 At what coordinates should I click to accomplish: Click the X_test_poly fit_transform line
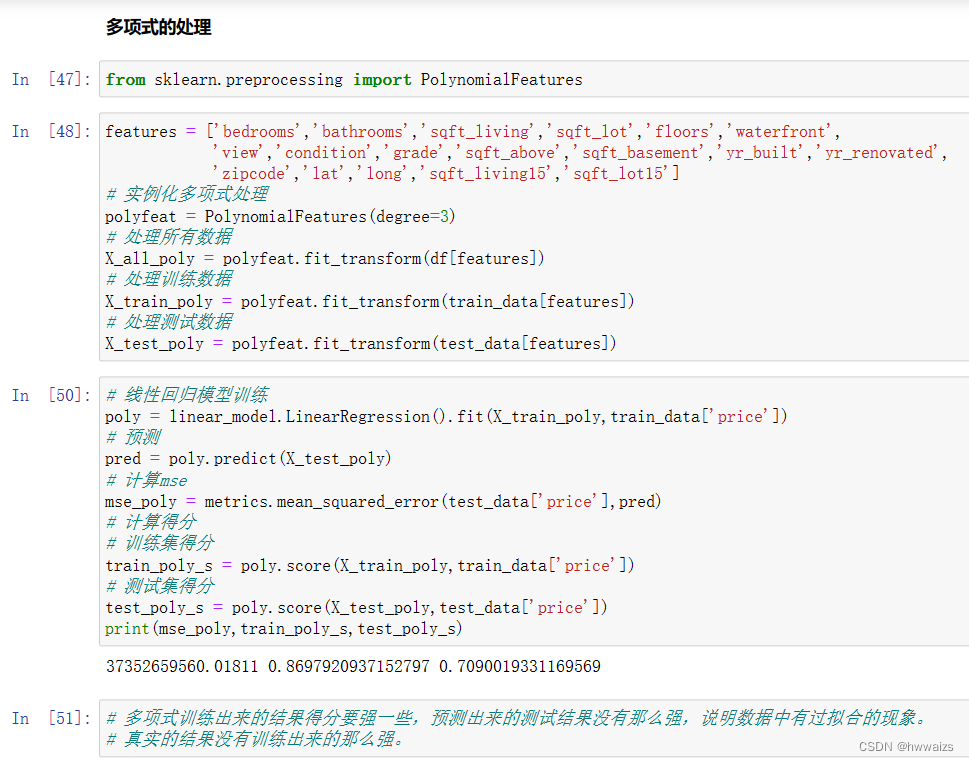pos(361,344)
